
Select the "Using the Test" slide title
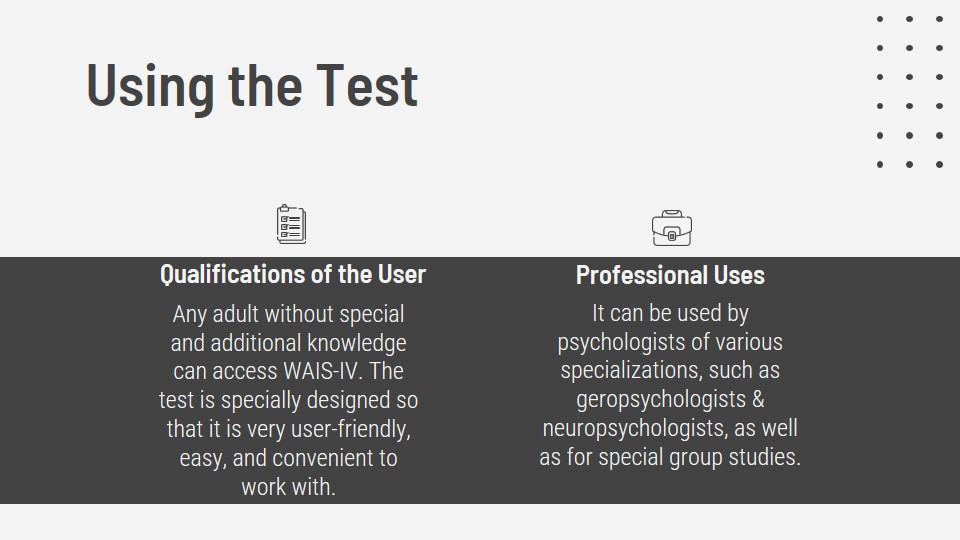pyautogui.click(x=252, y=85)
